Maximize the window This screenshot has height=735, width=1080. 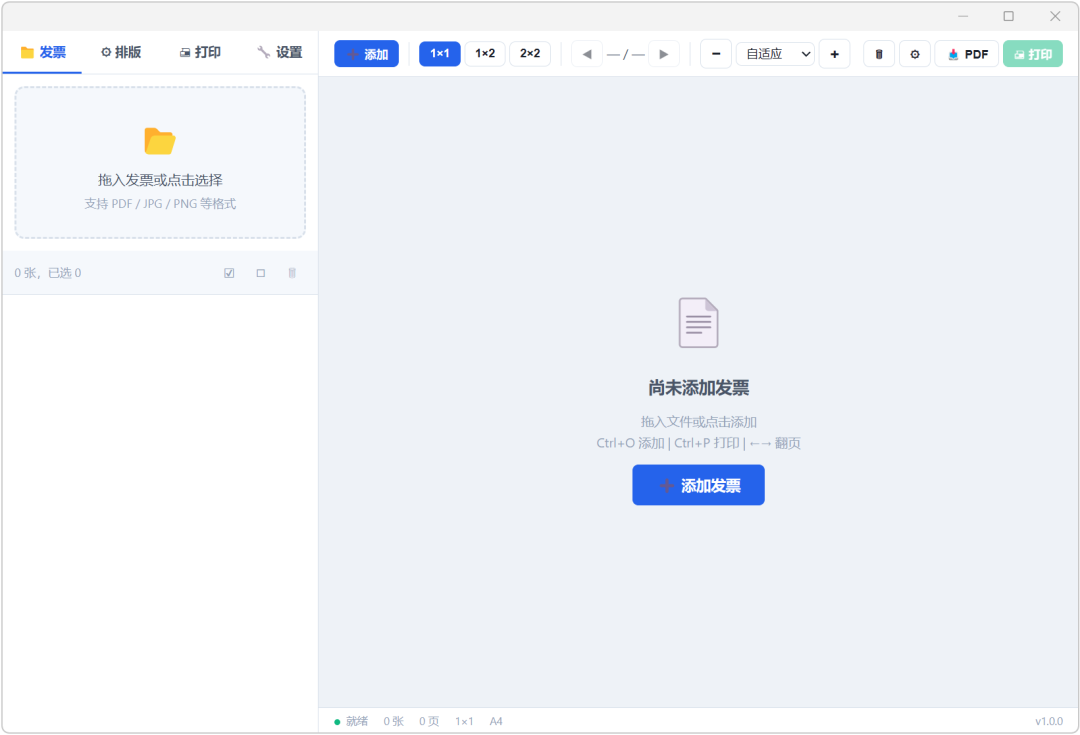(1008, 16)
